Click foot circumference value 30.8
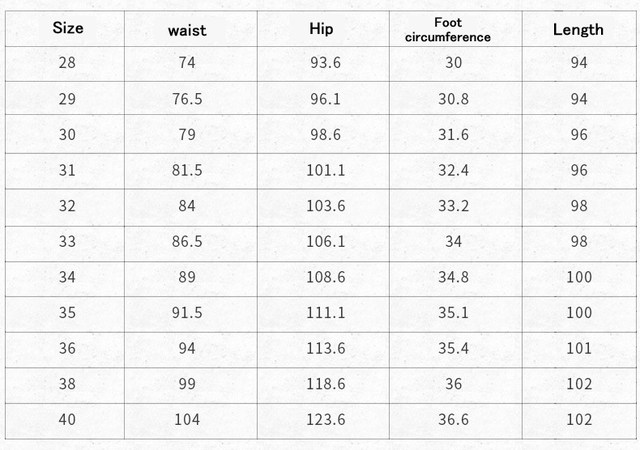640x450 pixels. [x=453, y=99]
